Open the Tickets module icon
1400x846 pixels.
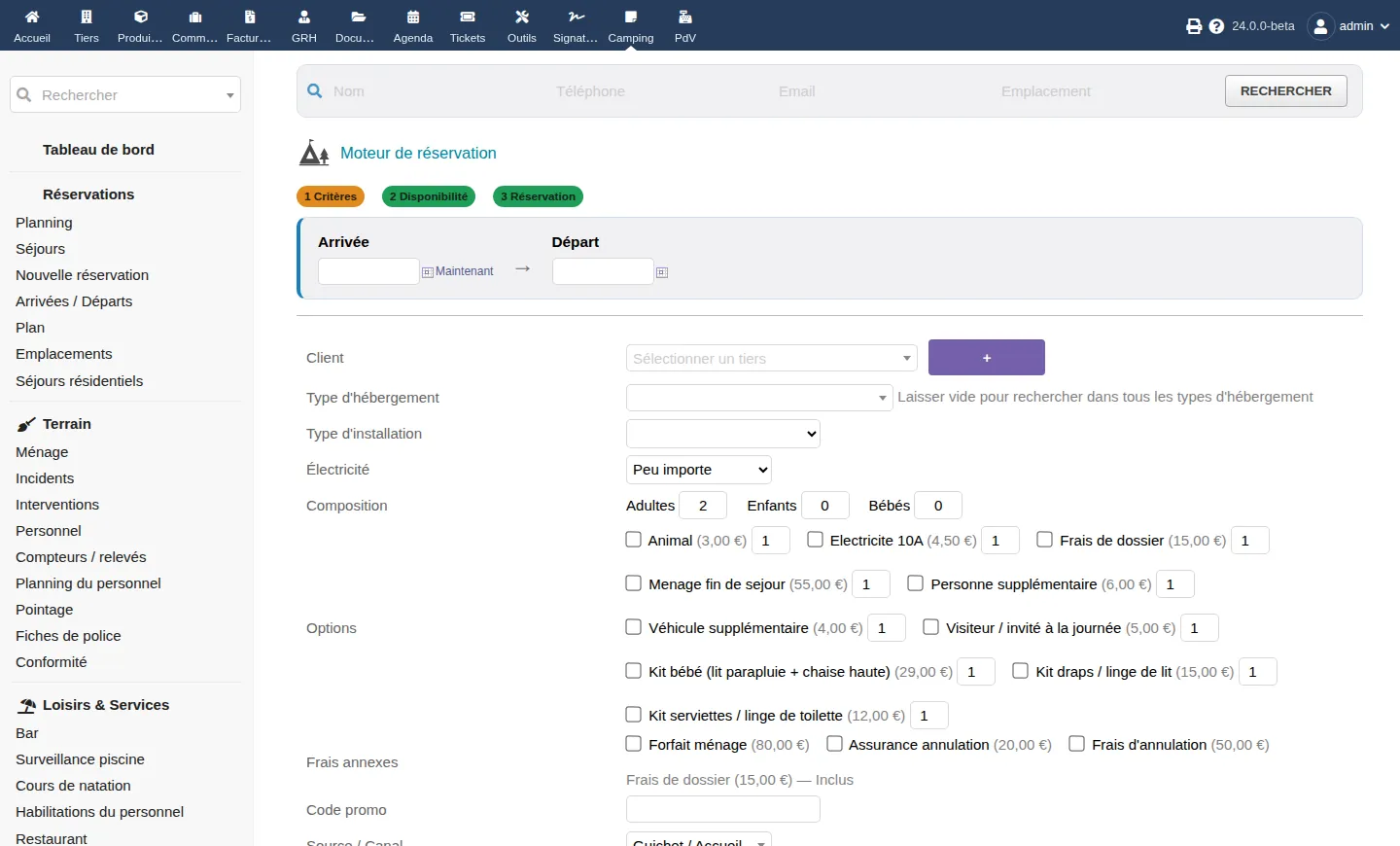[468, 17]
